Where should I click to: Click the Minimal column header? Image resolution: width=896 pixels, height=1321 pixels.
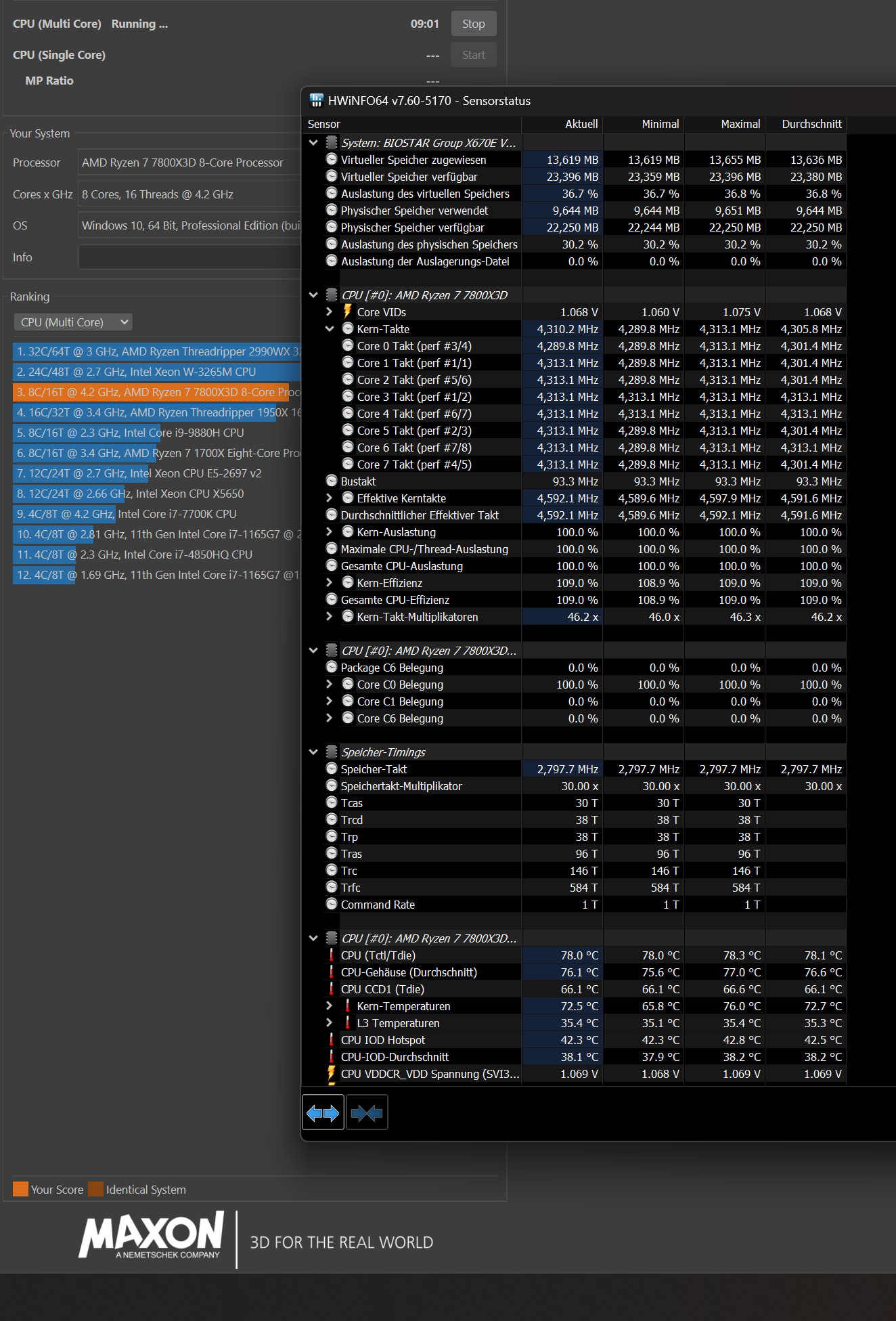point(643,124)
